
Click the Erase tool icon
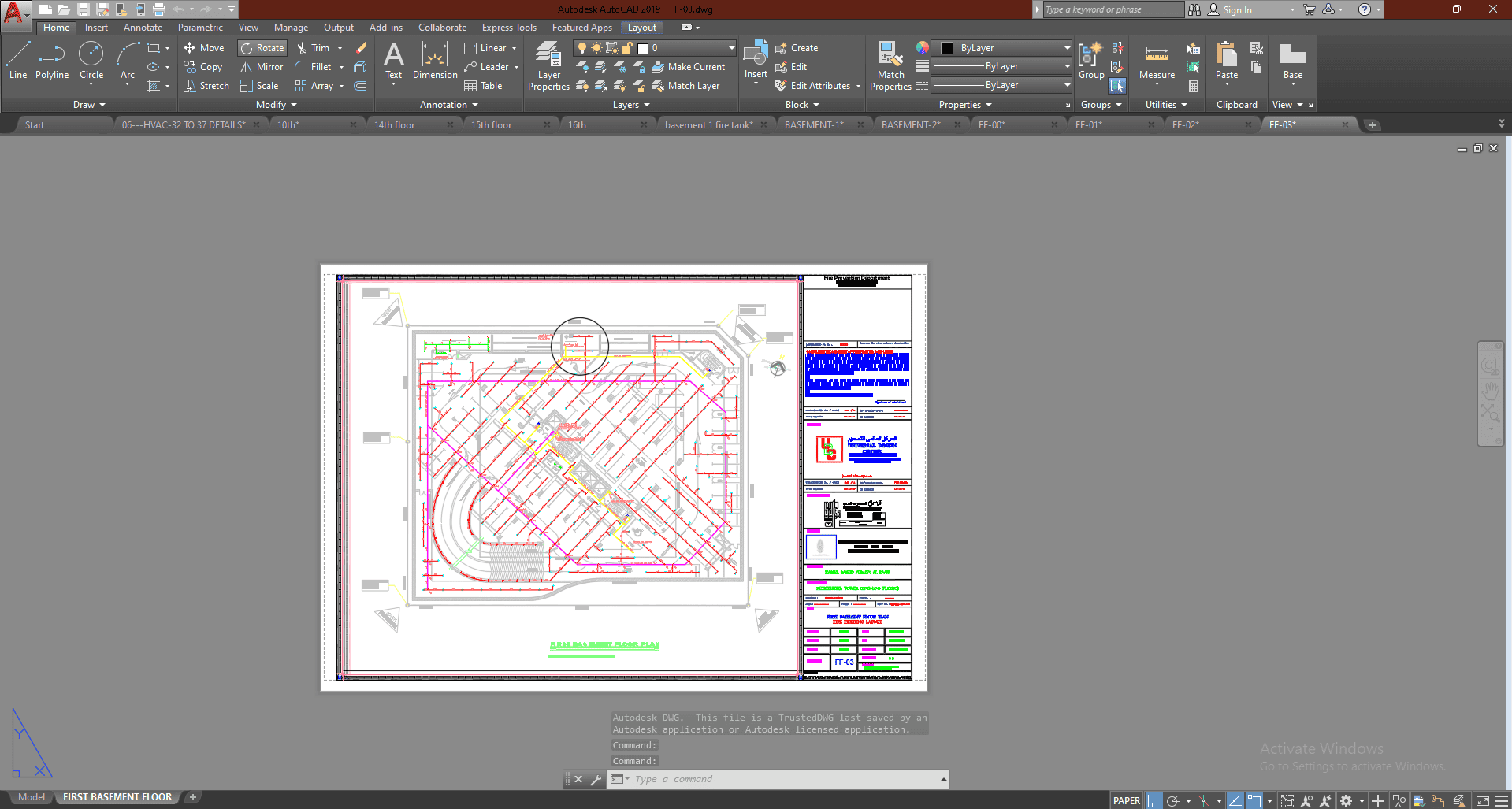pos(361,48)
